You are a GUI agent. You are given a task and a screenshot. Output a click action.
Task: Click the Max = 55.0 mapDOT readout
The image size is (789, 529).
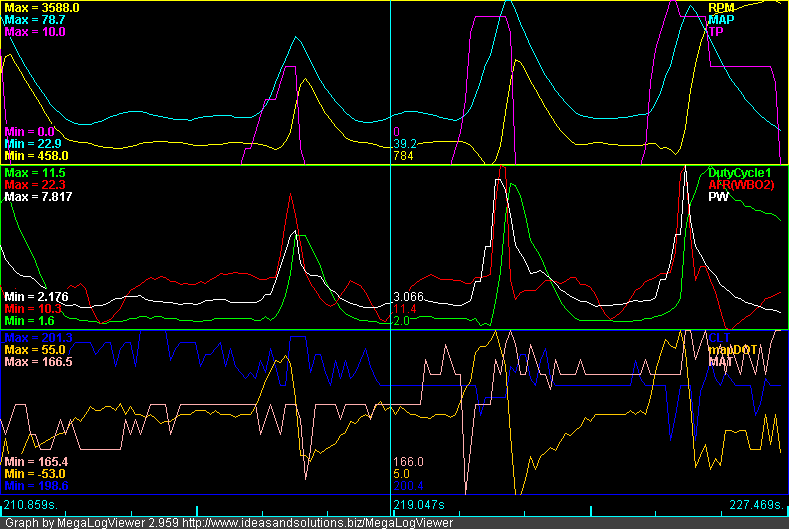(x=35, y=349)
